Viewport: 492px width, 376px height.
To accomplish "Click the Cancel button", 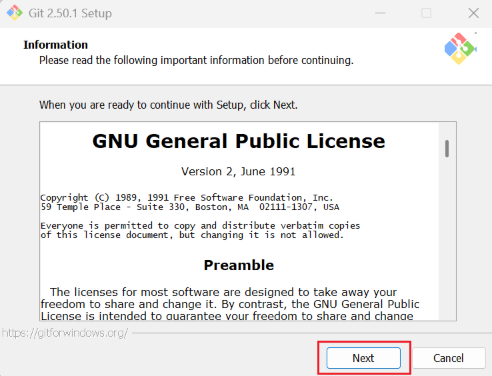I will pos(449,358).
